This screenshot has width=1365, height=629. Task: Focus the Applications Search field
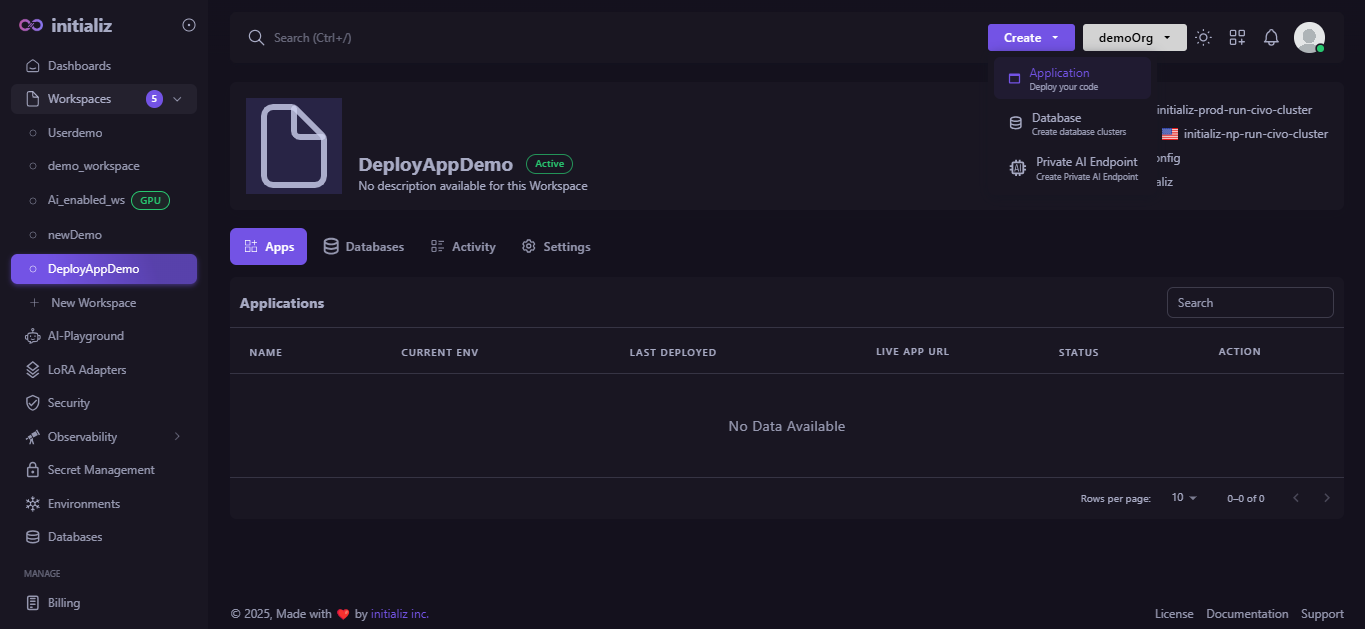[x=1250, y=303]
